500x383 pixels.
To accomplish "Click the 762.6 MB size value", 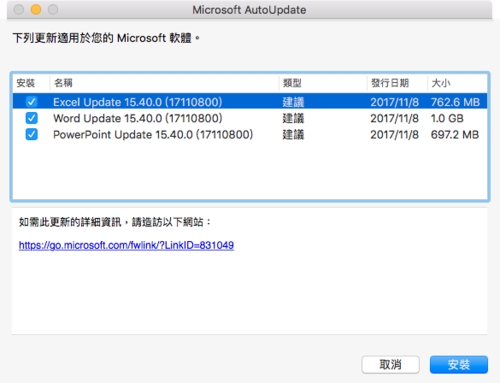I will (455, 102).
